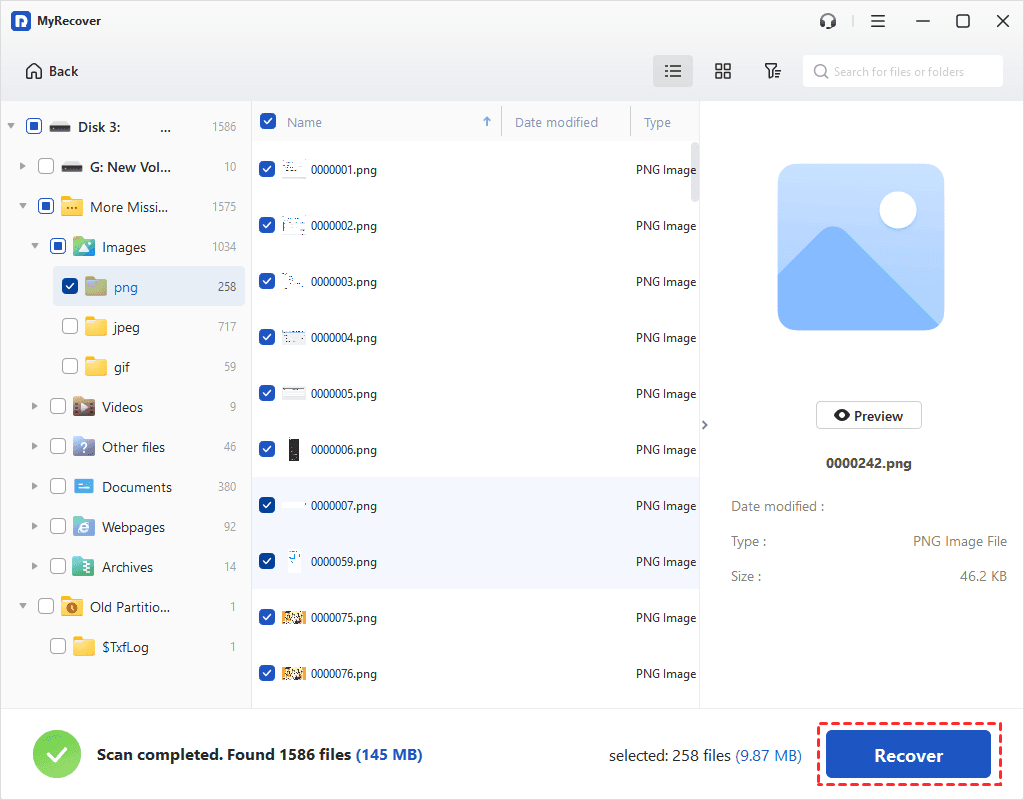
Task: Open the filter options icon
Action: 772,71
